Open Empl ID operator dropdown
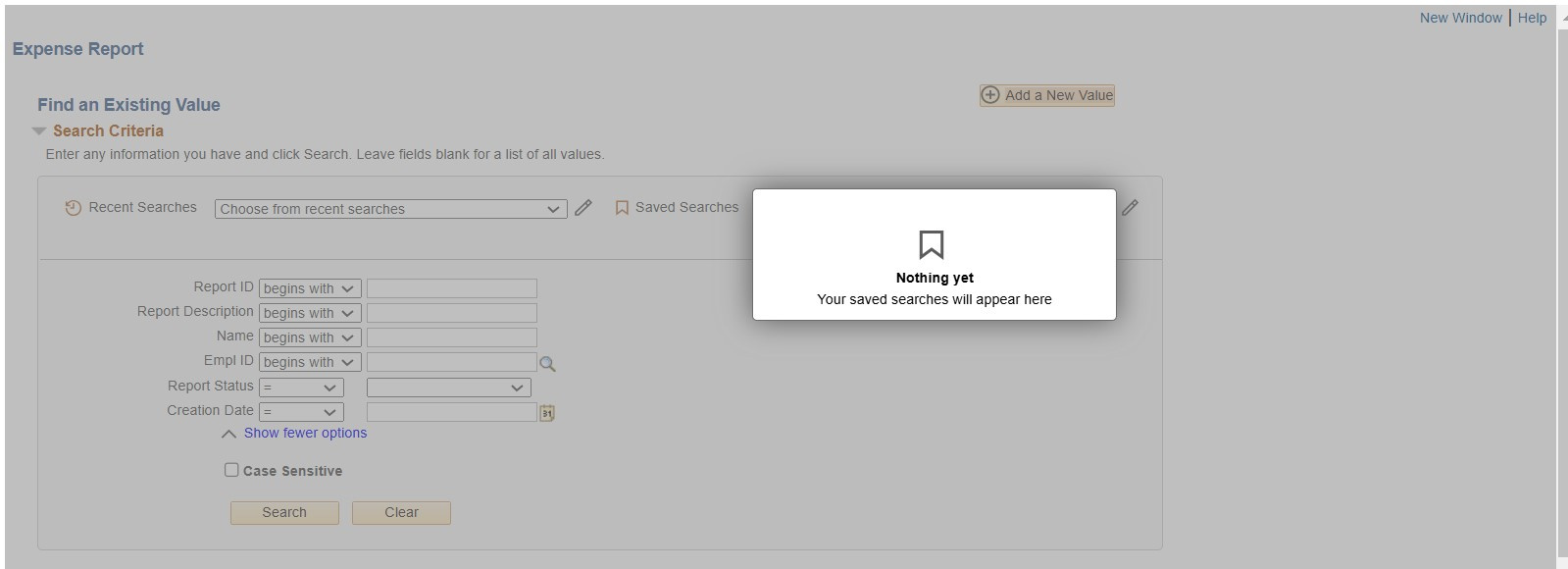 click(310, 362)
